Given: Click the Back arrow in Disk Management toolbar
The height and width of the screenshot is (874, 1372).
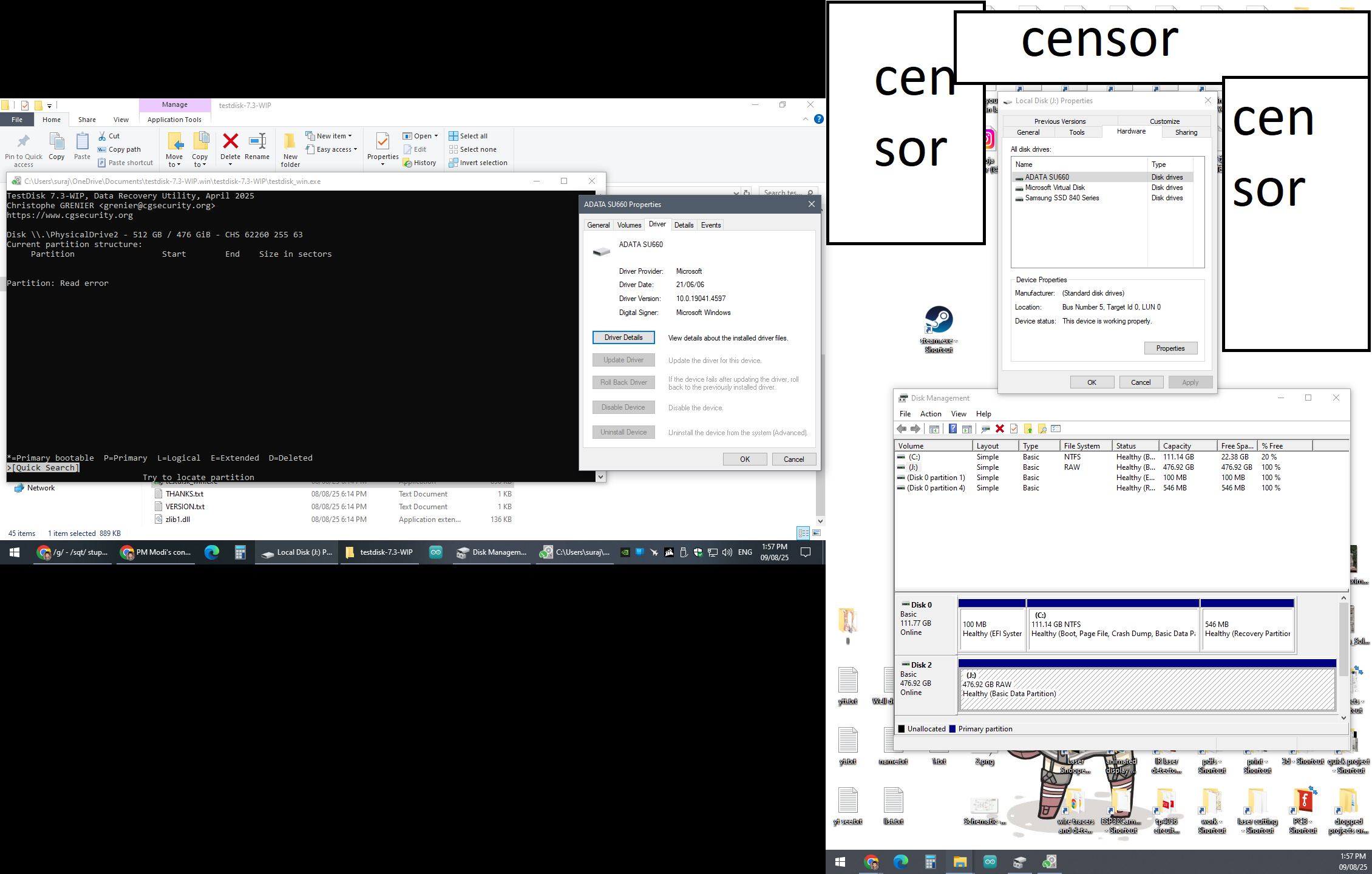Looking at the screenshot, I should (x=902, y=429).
